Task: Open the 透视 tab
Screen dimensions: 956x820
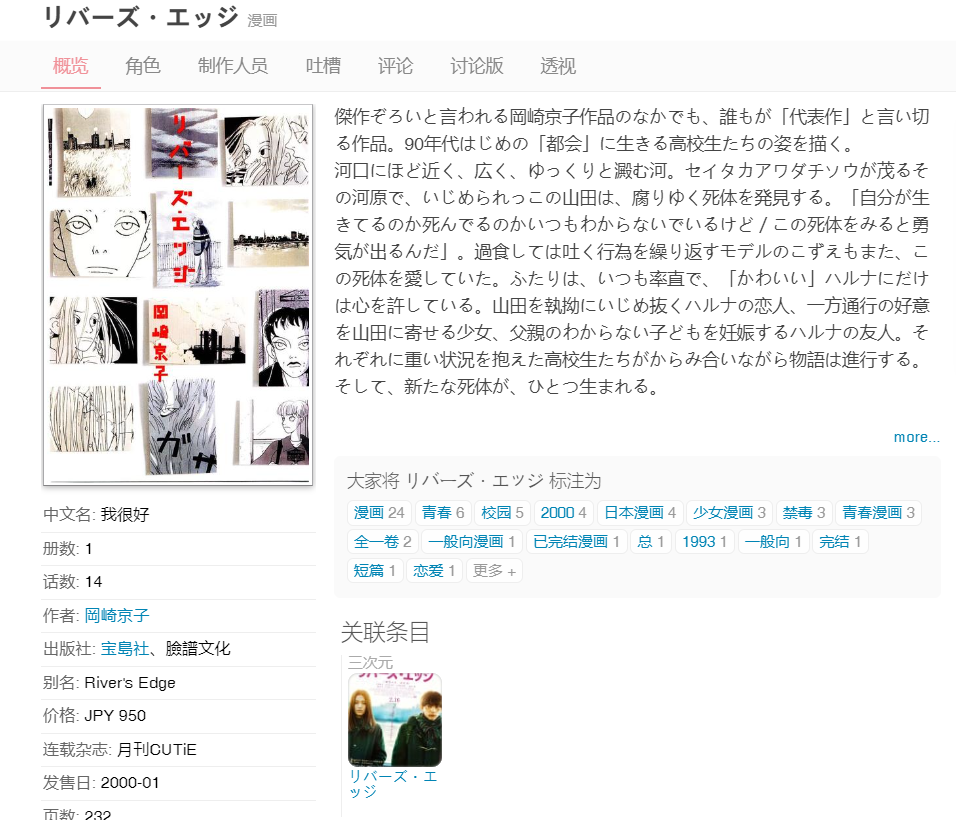Action: pos(558,67)
